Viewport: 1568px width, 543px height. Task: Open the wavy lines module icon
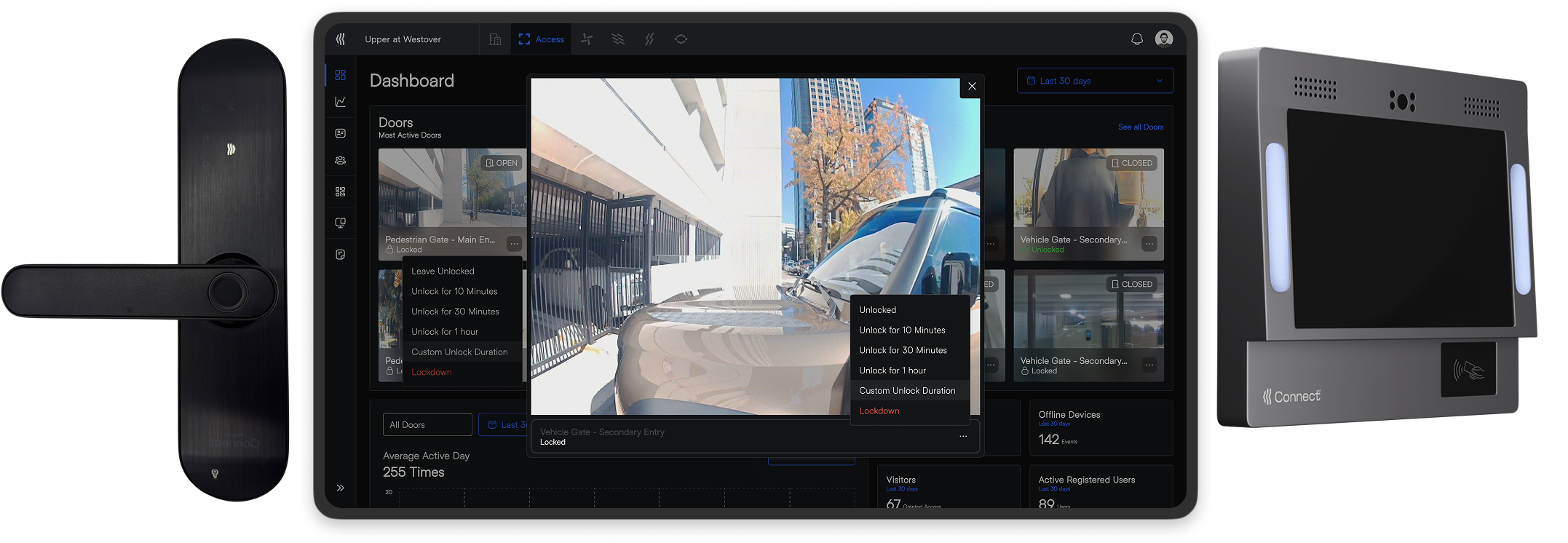click(618, 39)
